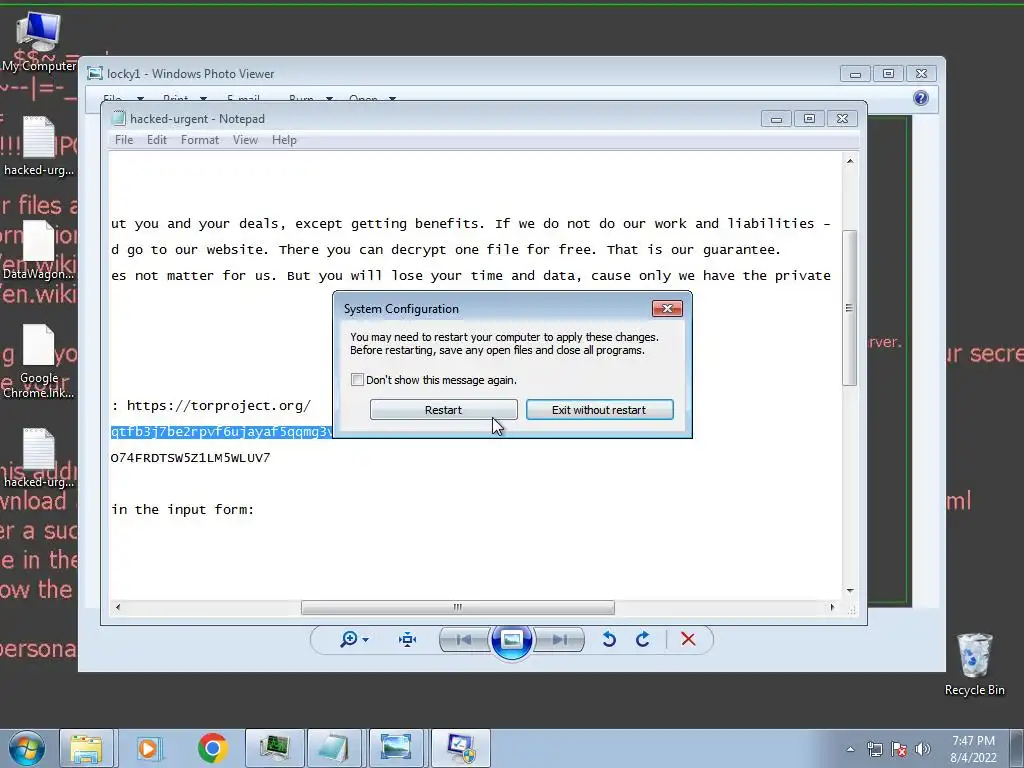Close the hacked-urgent Notepad window
This screenshot has height=768, width=1024.
coord(842,119)
